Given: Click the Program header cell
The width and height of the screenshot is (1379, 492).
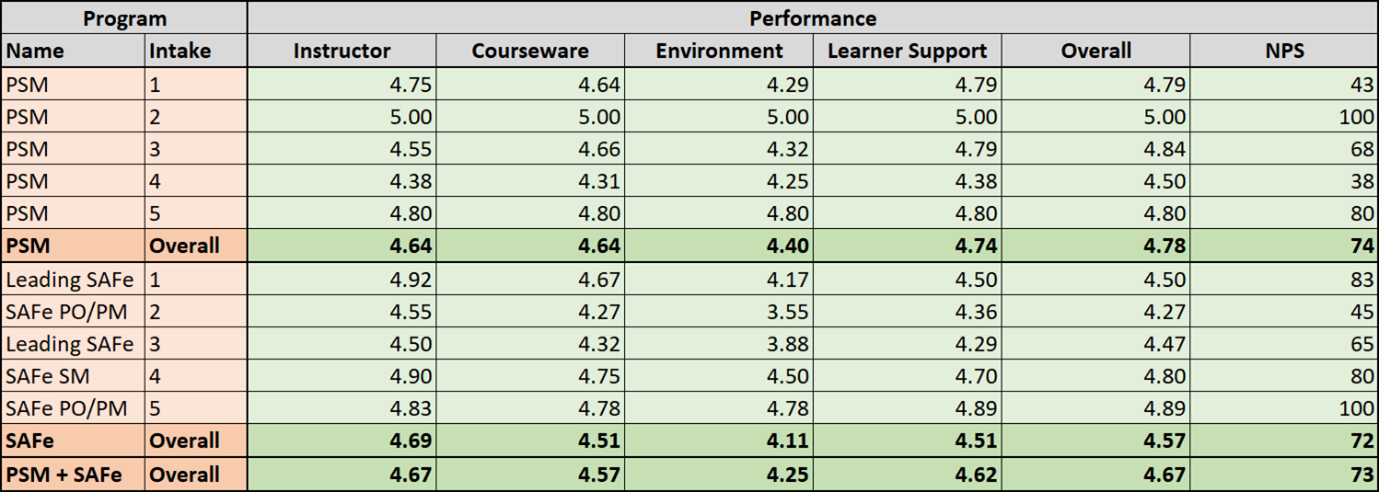Looking at the screenshot, I should (x=124, y=18).
